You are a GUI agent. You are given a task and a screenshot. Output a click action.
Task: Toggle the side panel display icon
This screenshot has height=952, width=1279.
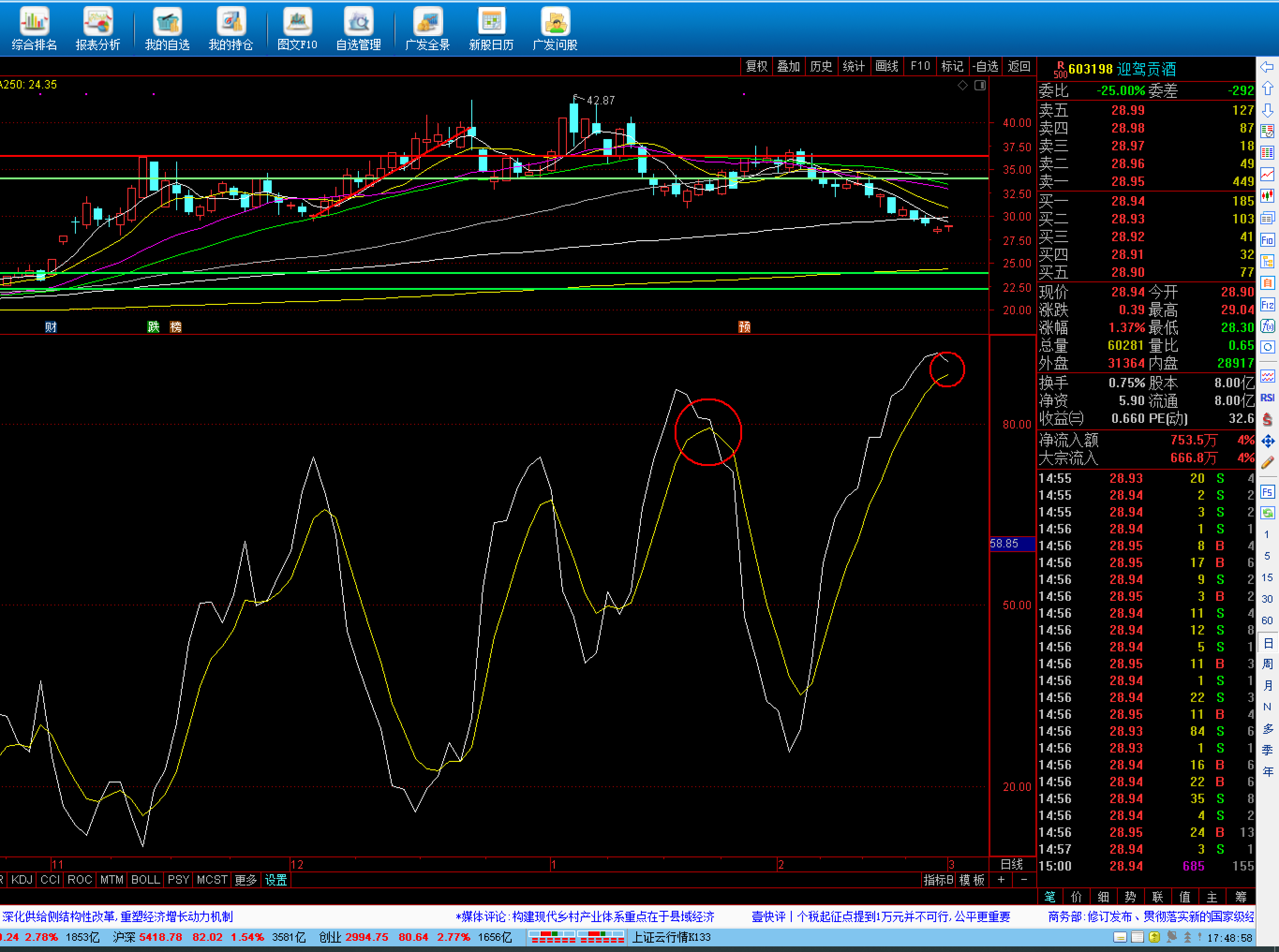point(980,85)
